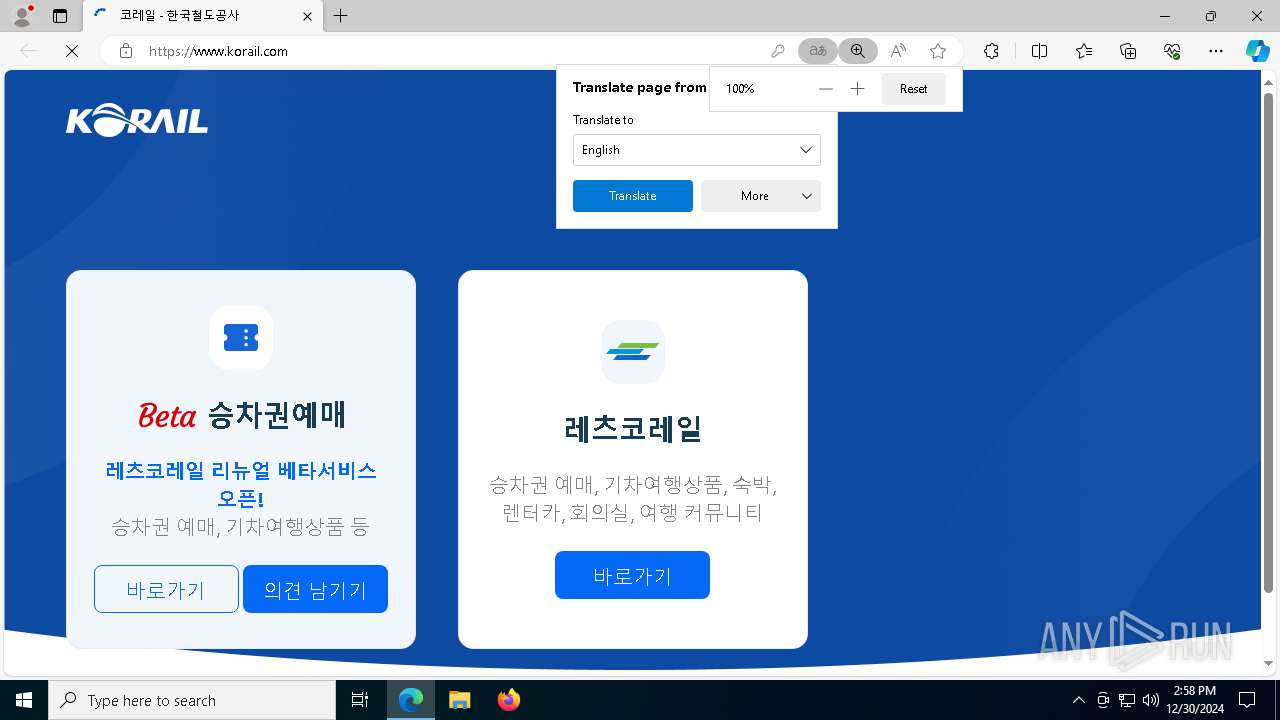Click the zoom magnifier icon
The image size is (1280, 720).
pos(858,51)
